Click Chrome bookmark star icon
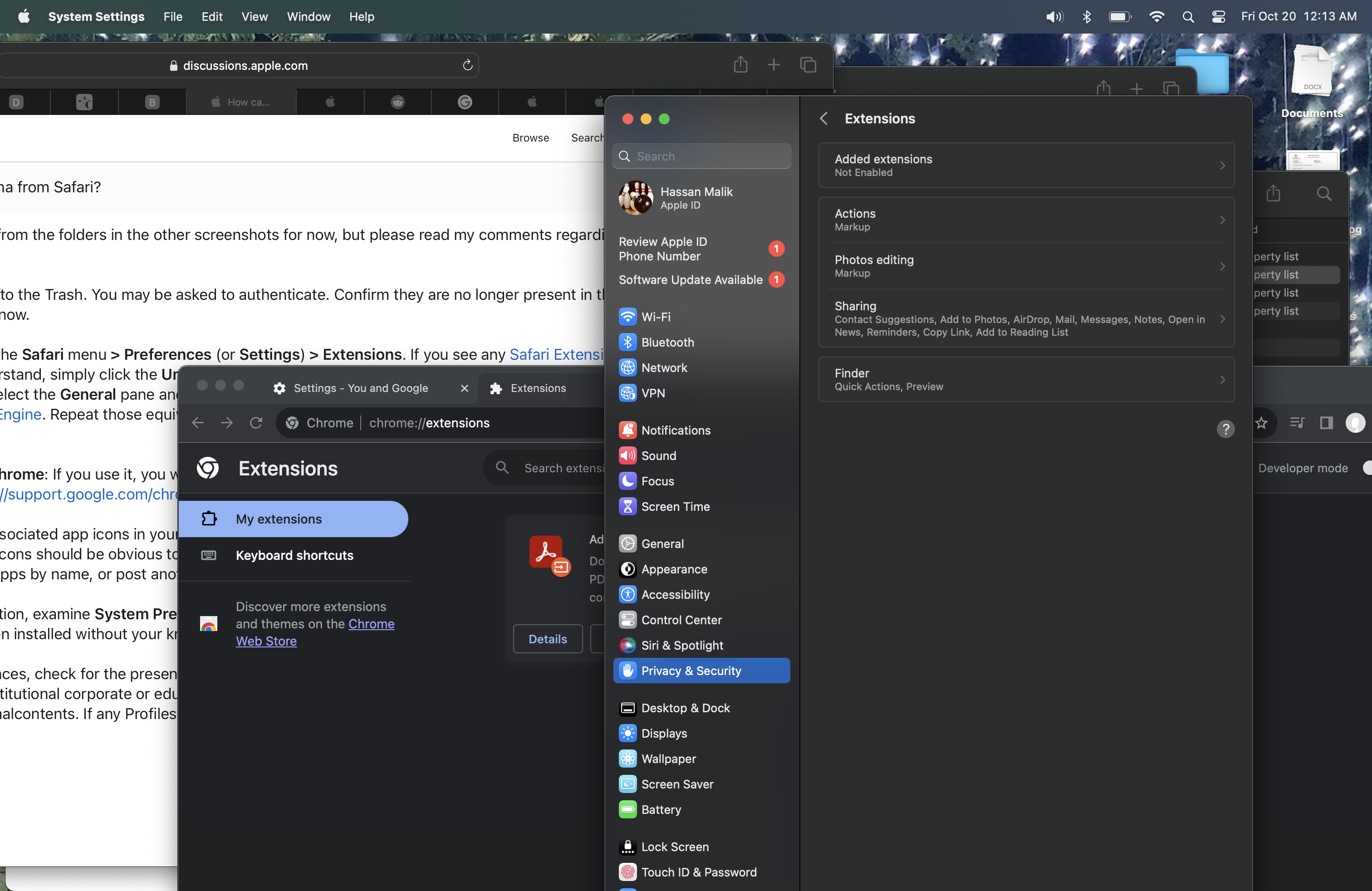The width and height of the screenshot is (1372, 891). pos(1261,423)
